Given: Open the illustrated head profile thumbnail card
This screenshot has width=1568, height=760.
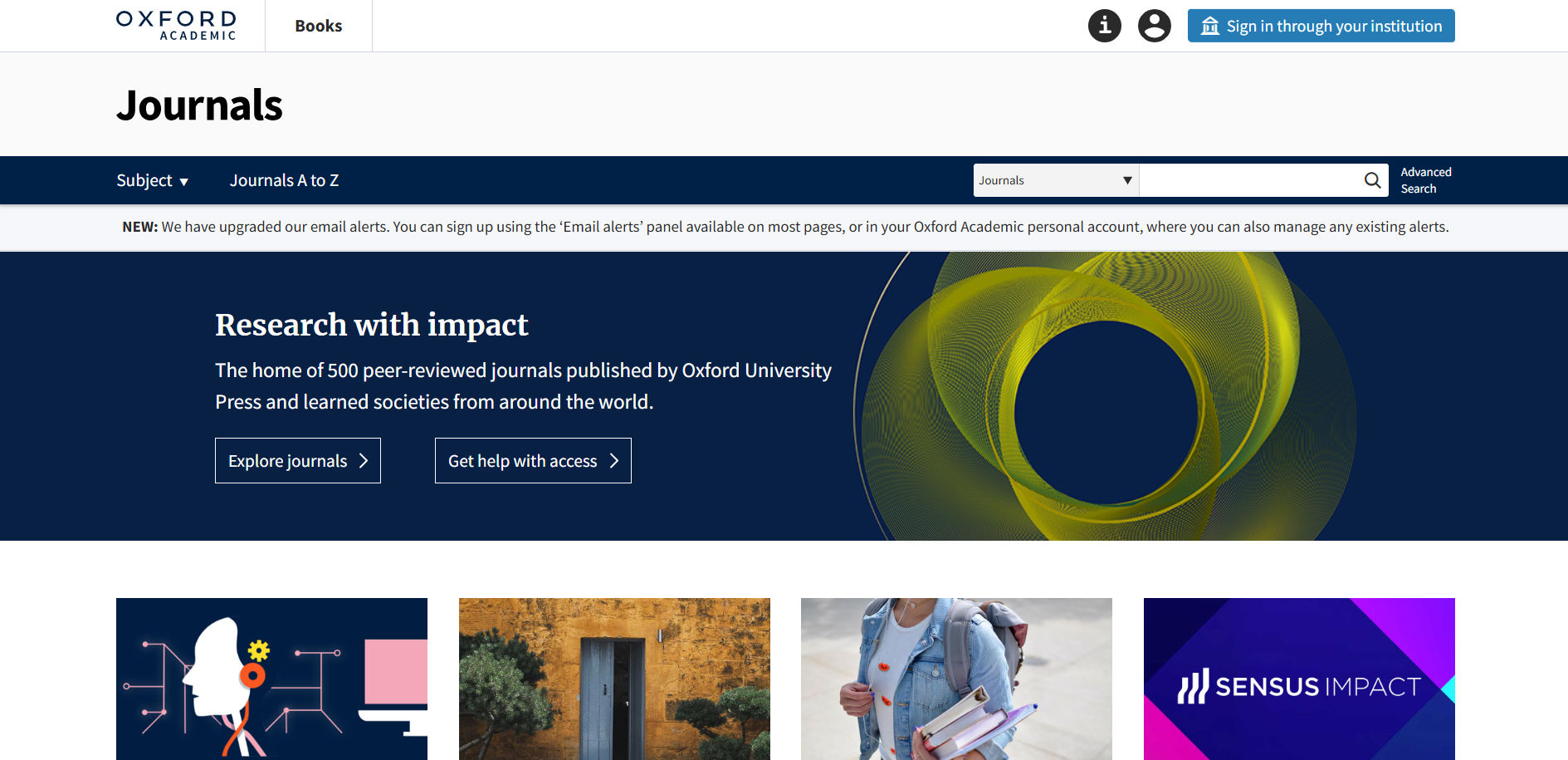Looking at the screenshot, I should click(x=271, y=679).
